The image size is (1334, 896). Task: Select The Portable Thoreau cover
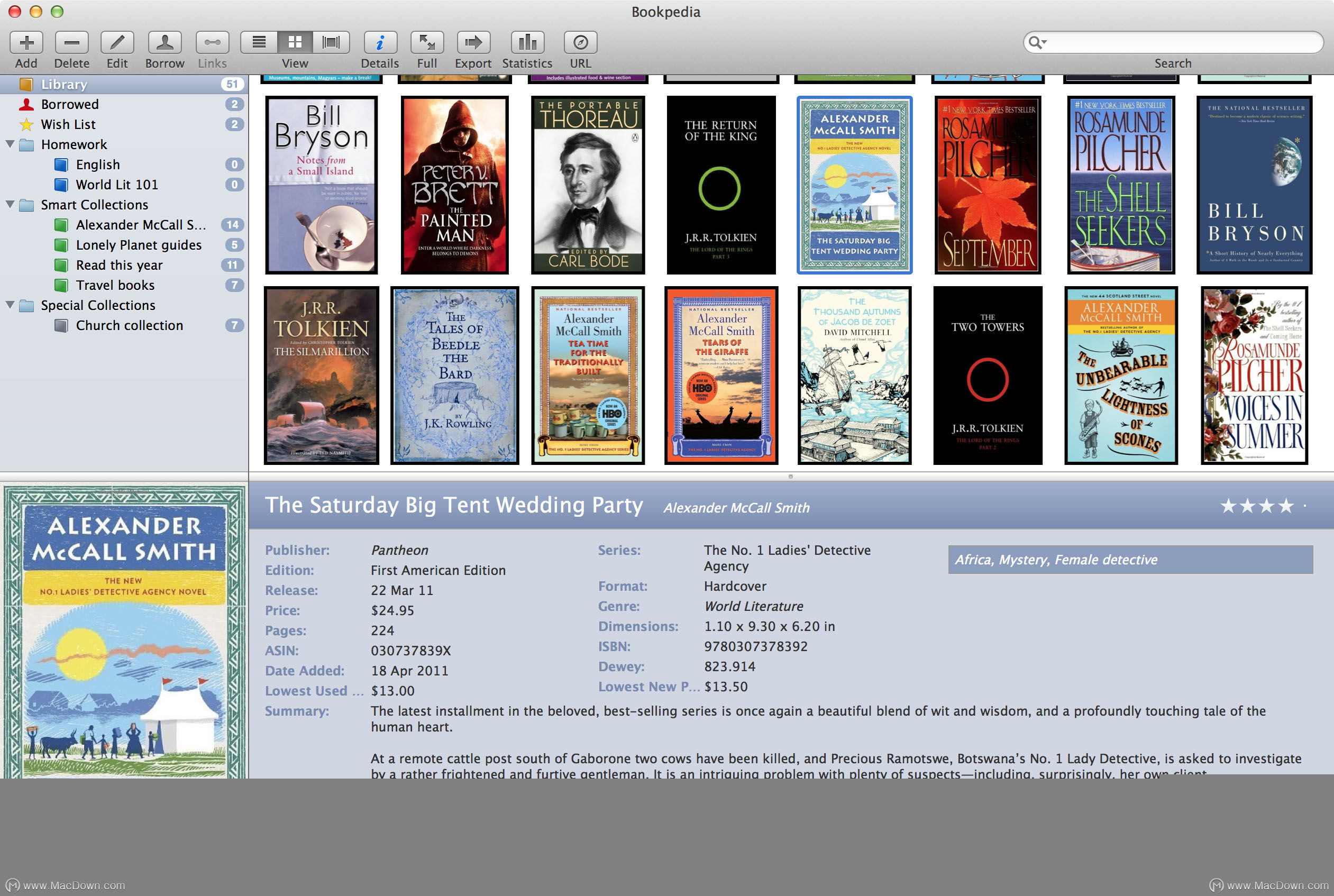pyautogui.click(x=588, y=185)
